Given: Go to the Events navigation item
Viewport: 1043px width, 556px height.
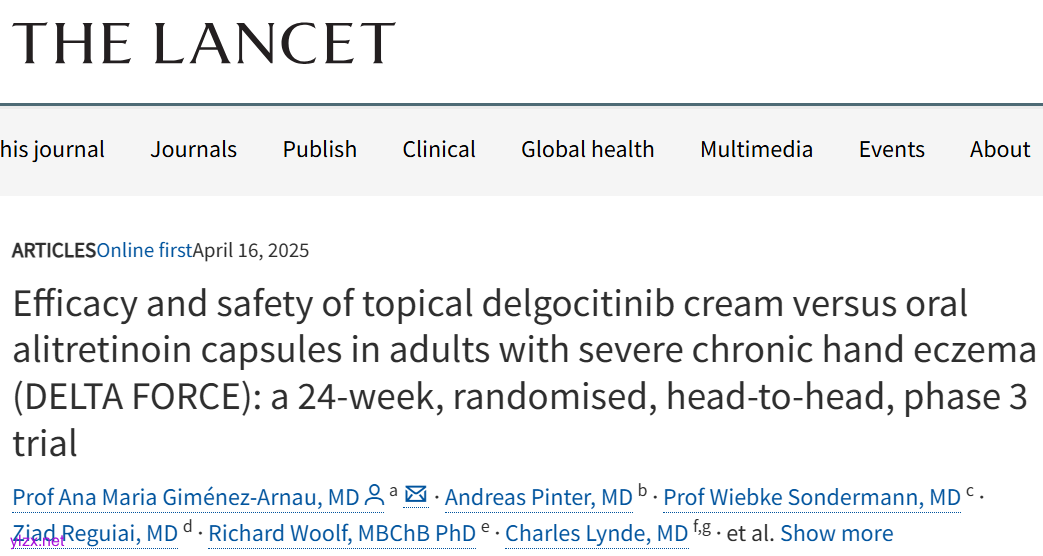Looking at the screenshot, I should pyautogui.click(x=892, y=150).
